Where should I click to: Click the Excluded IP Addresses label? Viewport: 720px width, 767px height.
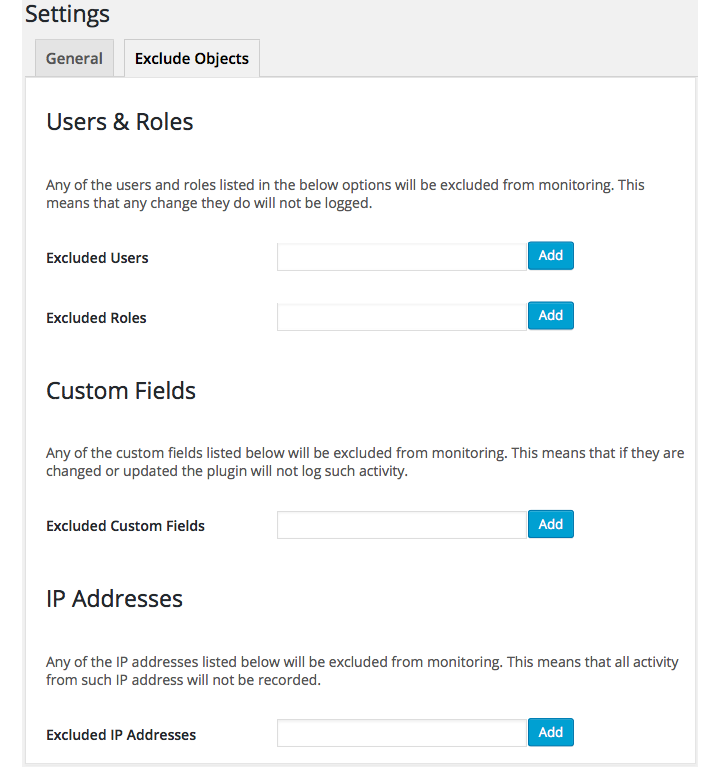[x=121, y=735]
